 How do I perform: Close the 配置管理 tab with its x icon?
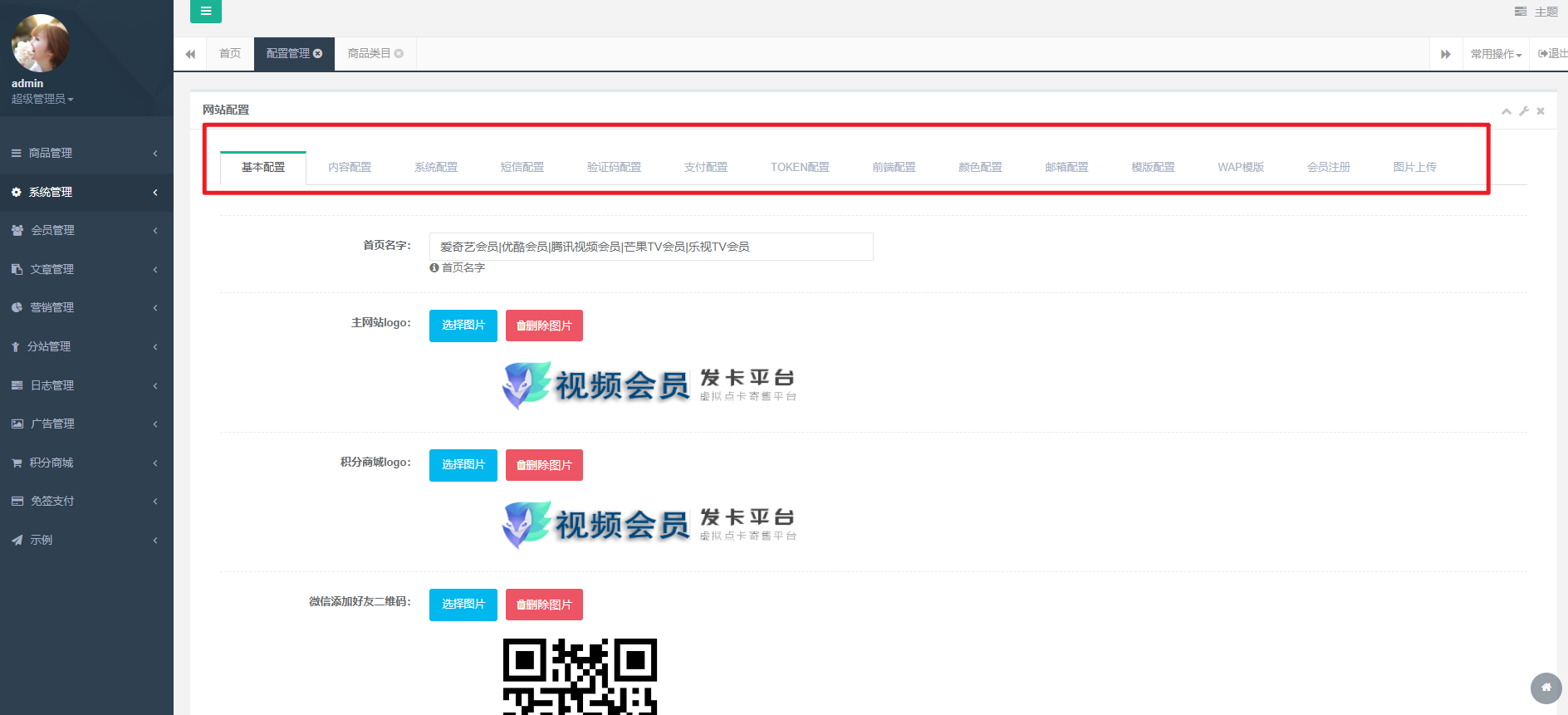click(x=318, y=54)
